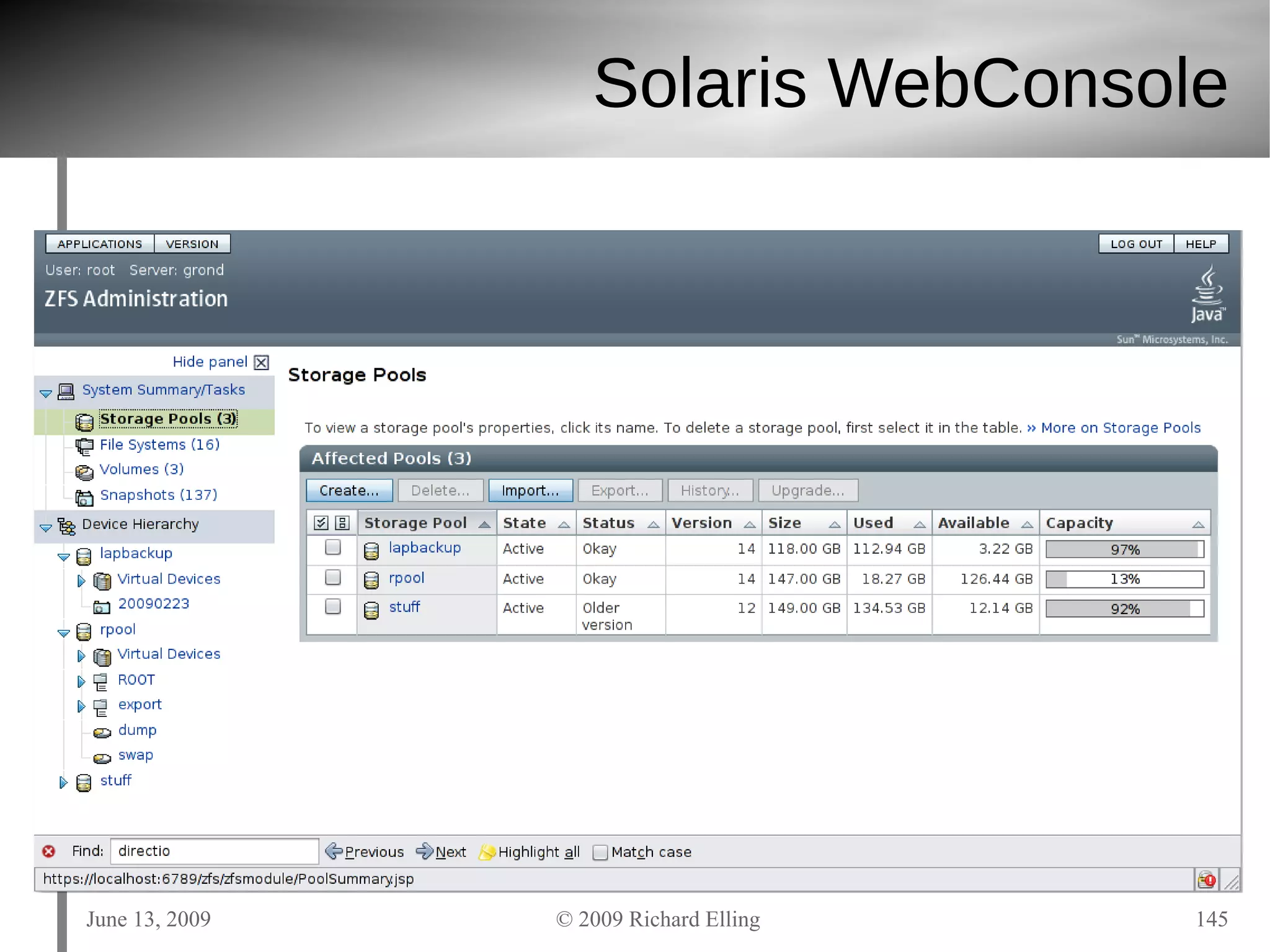
Task: Expand lapbackup's Virtual Devices node
Action: (81, 581)
